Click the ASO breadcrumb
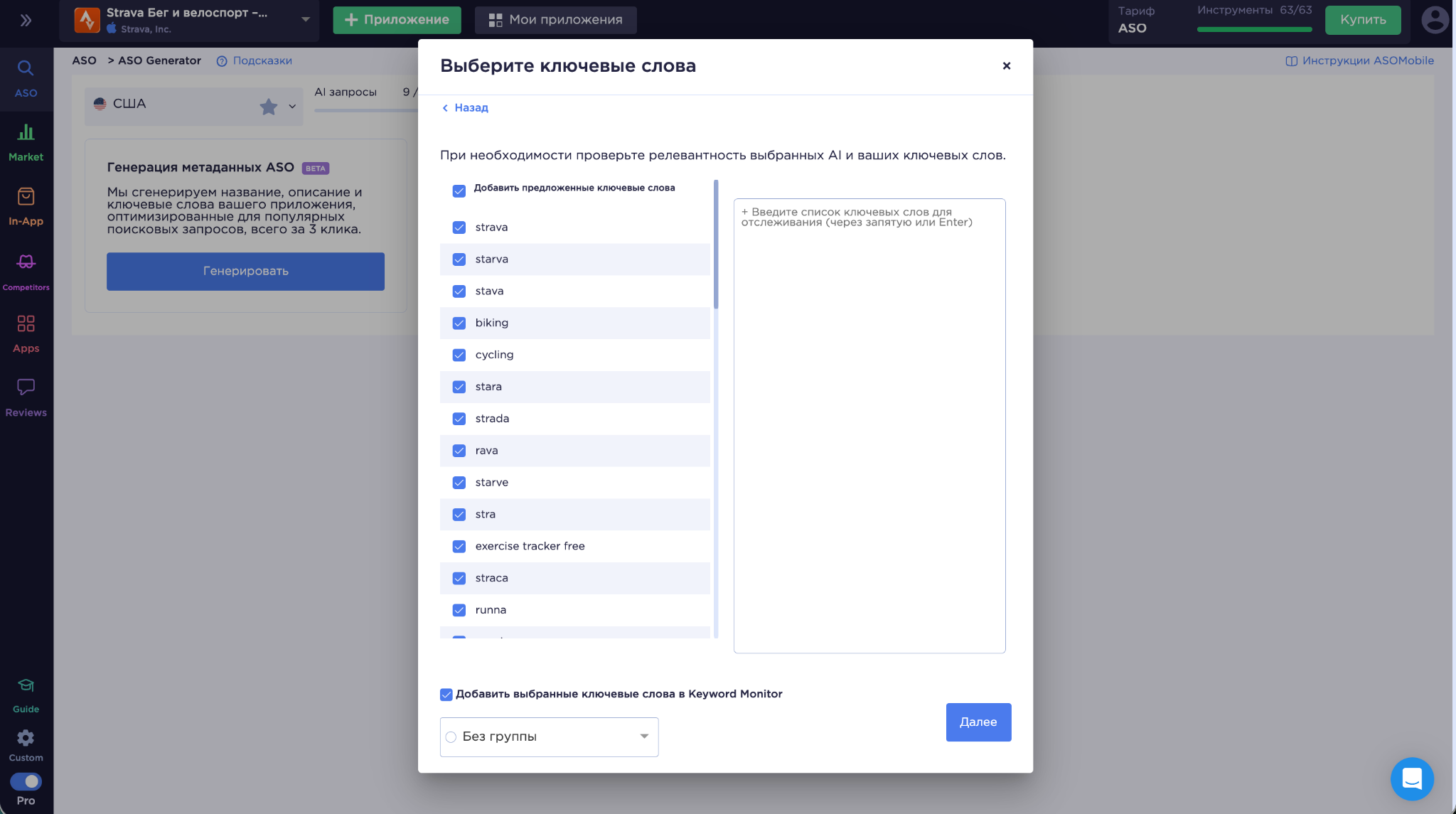The image size is (1456, 814). (x=84, y=61)
